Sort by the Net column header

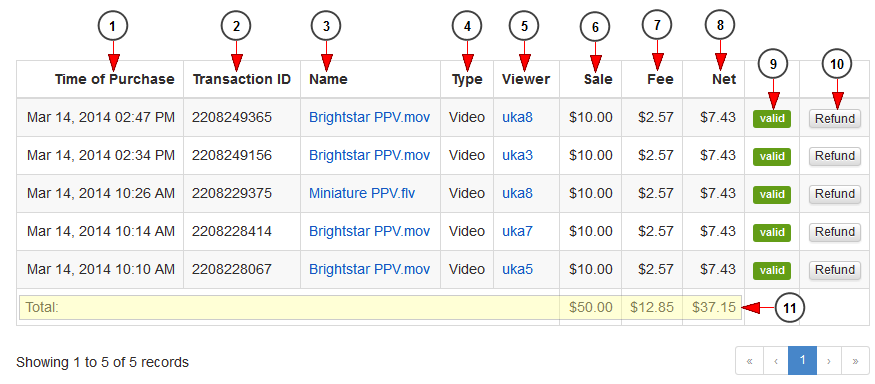coord(724,80)
